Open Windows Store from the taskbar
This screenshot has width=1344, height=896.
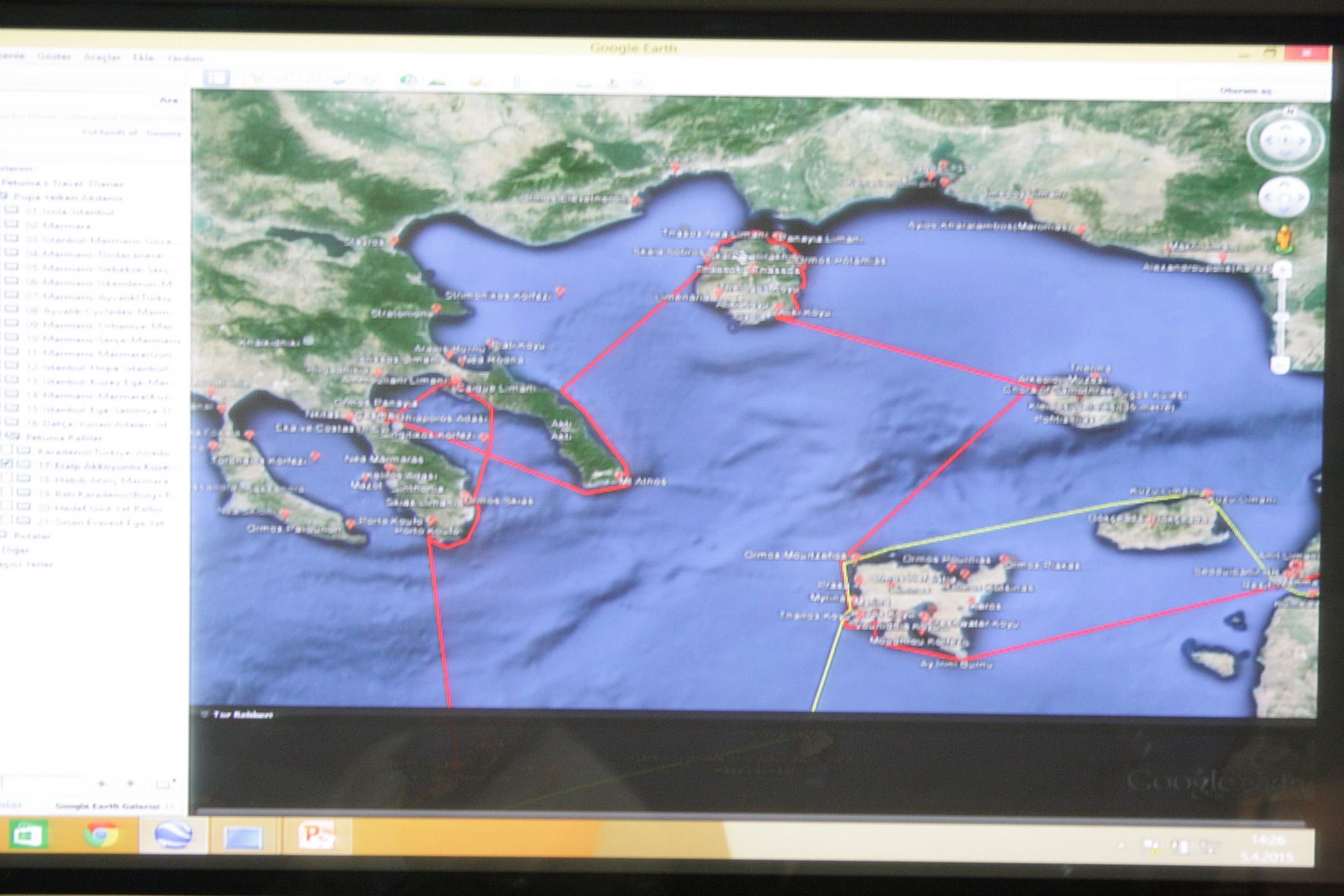(29, 835)
